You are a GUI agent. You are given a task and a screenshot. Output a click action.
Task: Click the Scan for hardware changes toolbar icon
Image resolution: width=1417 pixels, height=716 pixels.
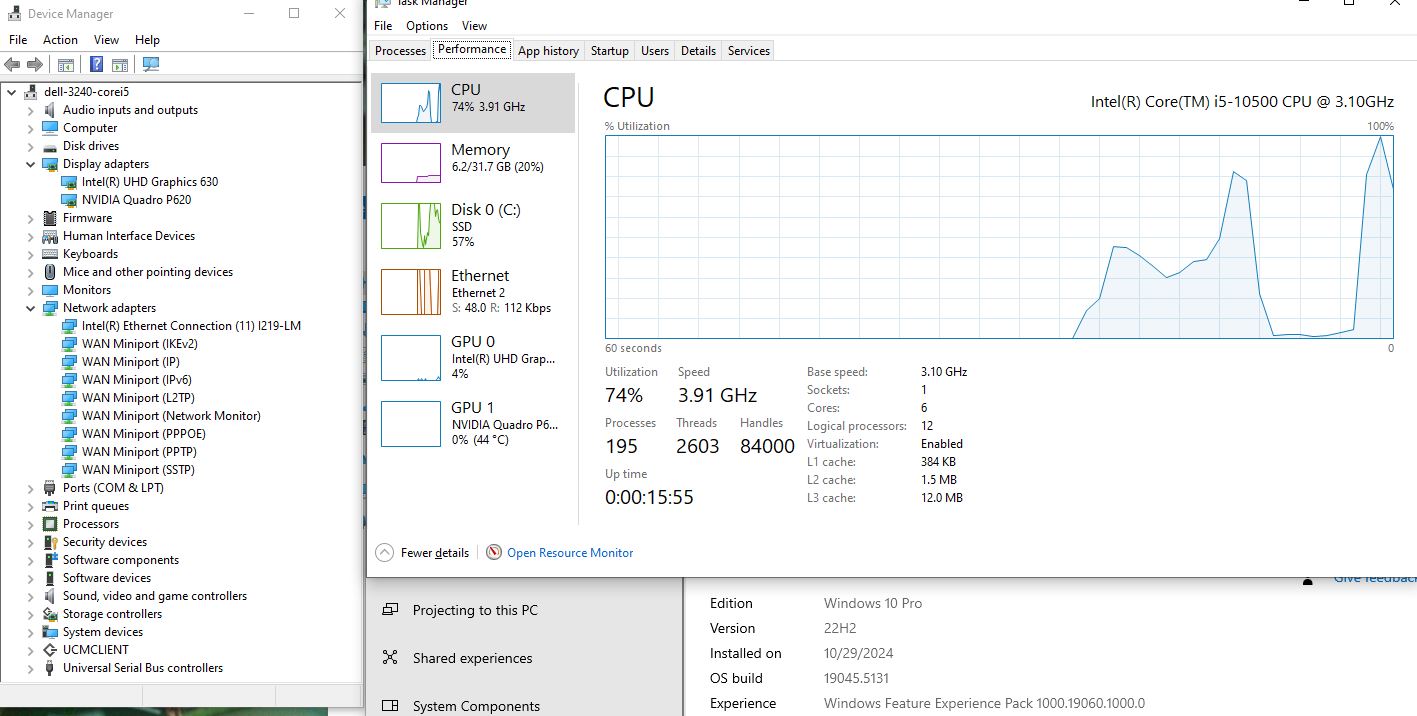(151, 63)
